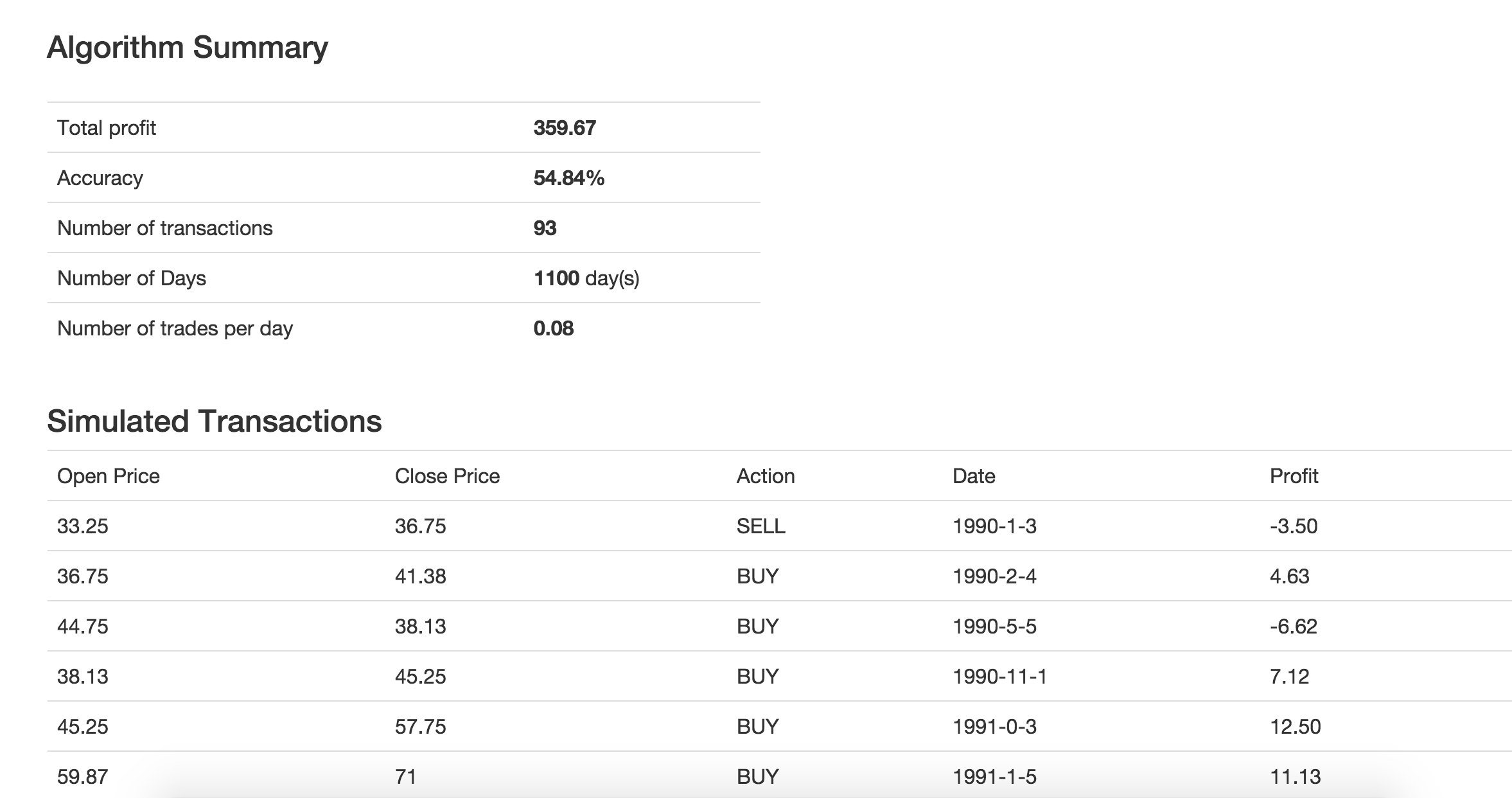1512x798 pixels.
Task: Click the date 1991-0-3 cell
Action: click(994, 727)
